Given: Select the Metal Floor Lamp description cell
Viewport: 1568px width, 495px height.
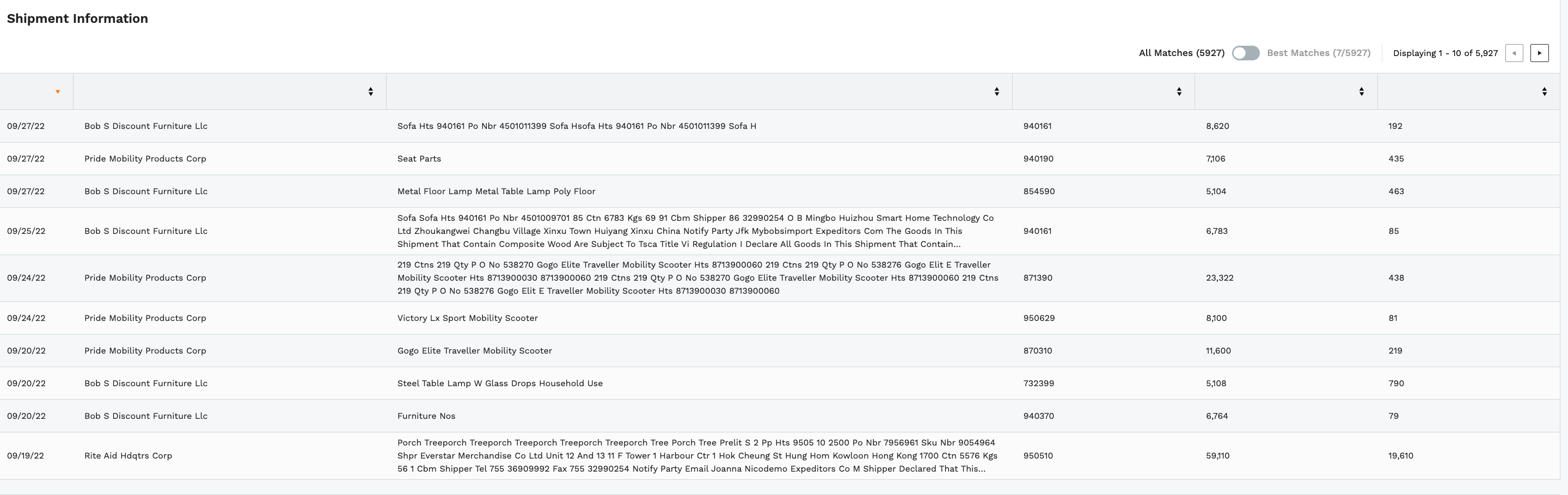Looking at the screenshot, I should coord(496,191).
